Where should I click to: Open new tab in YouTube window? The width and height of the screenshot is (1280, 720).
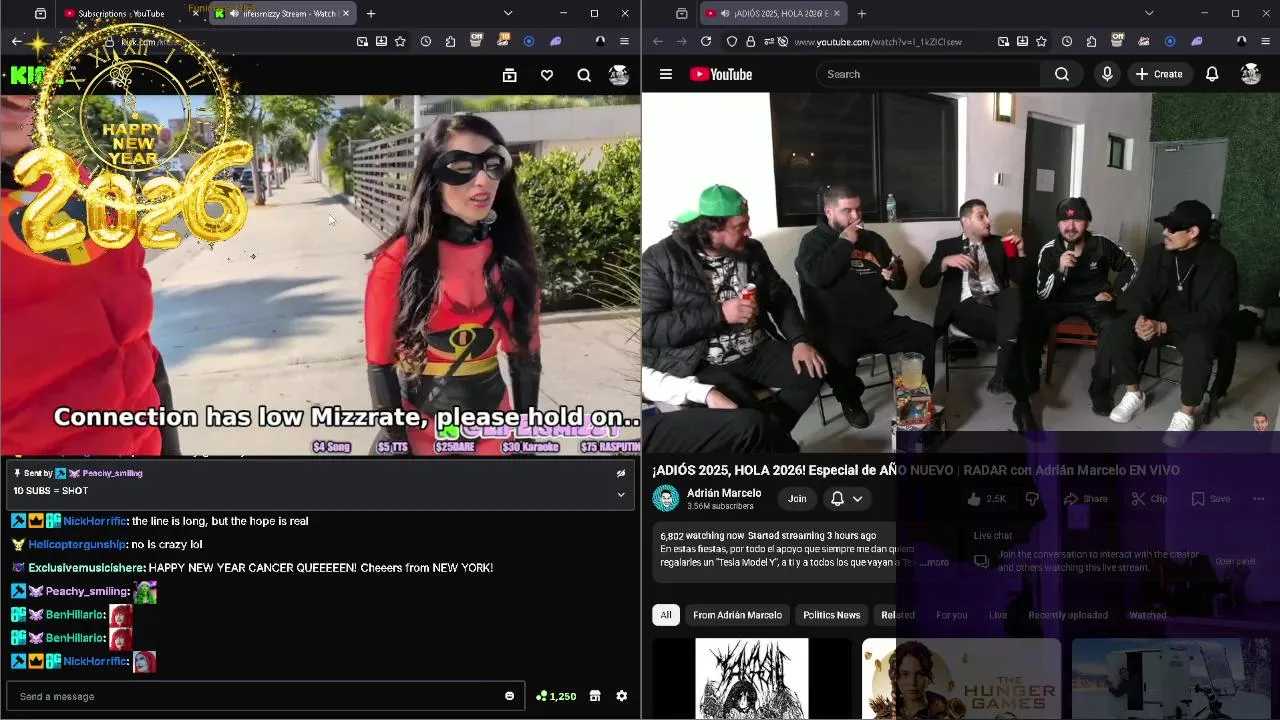point(862,14)
